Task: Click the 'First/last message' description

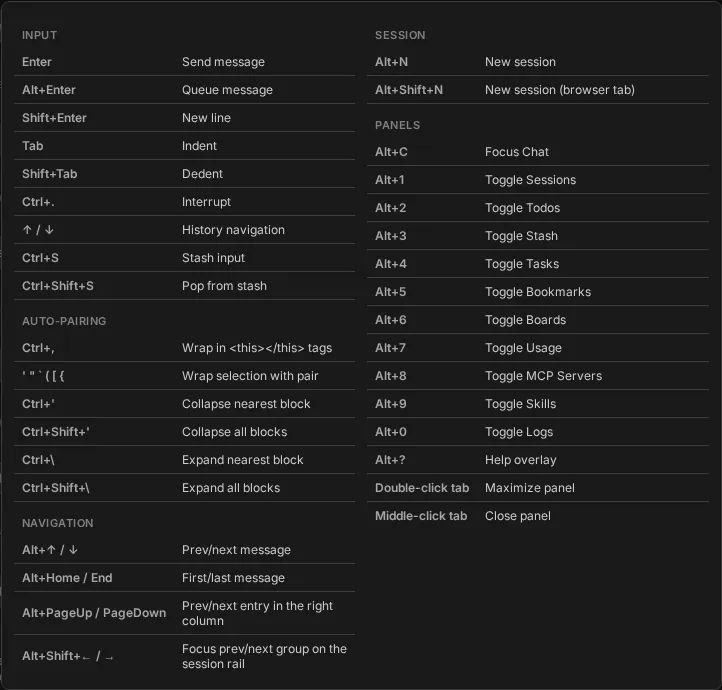Action: (x=233, y=578)
